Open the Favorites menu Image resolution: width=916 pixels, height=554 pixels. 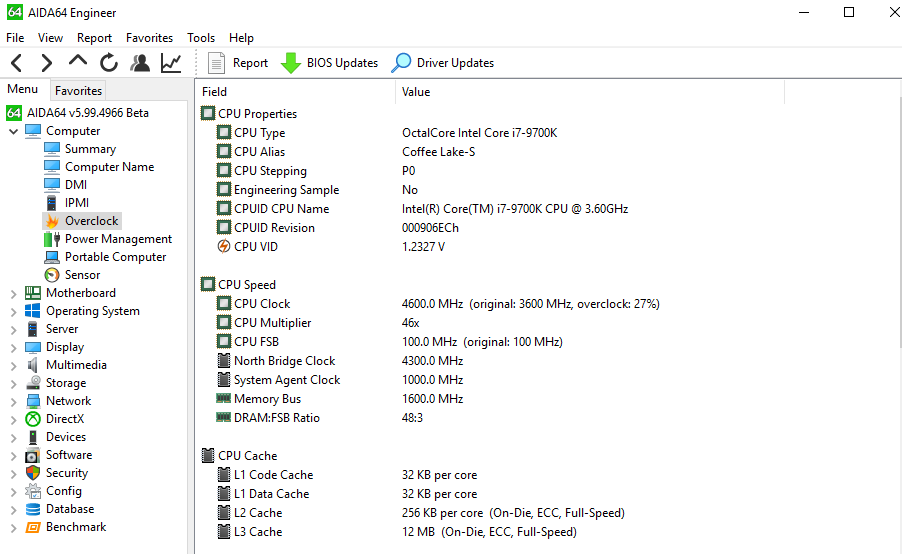click(x=150, y=38)
